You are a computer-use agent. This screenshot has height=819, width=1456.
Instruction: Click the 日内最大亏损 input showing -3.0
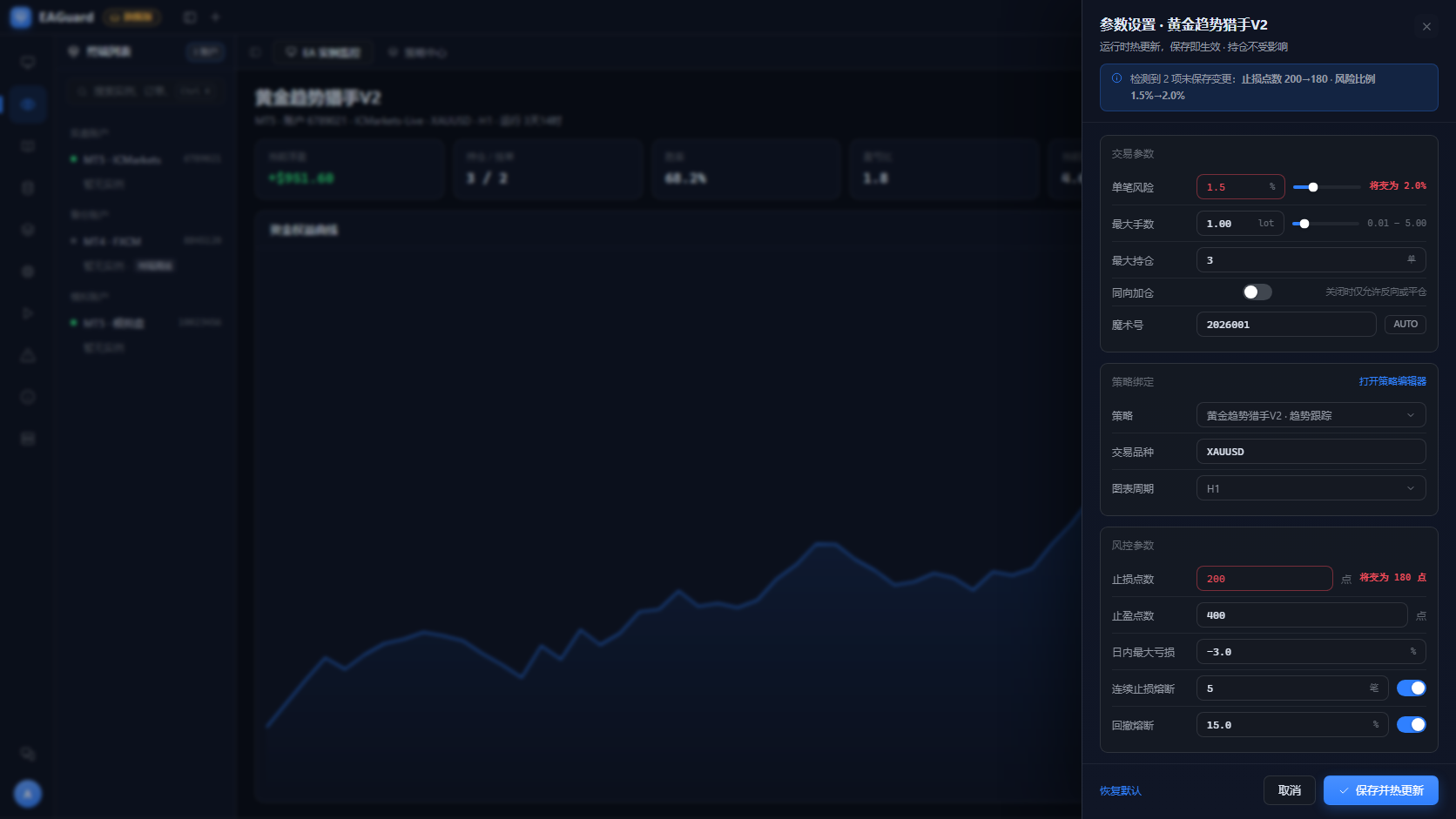[x=1311, y=652]
